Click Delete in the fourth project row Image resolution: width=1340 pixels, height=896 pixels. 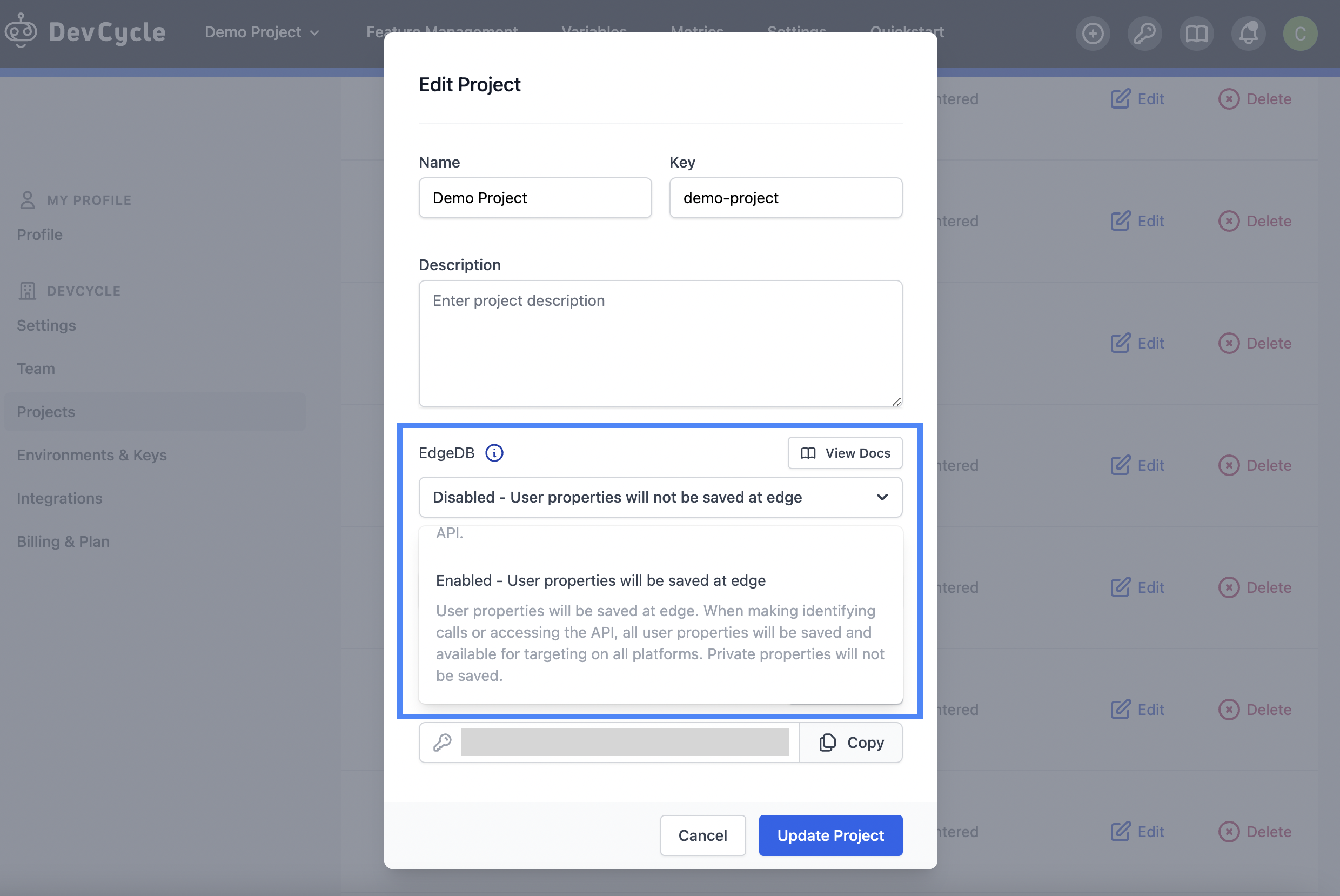pos(1255,465)
